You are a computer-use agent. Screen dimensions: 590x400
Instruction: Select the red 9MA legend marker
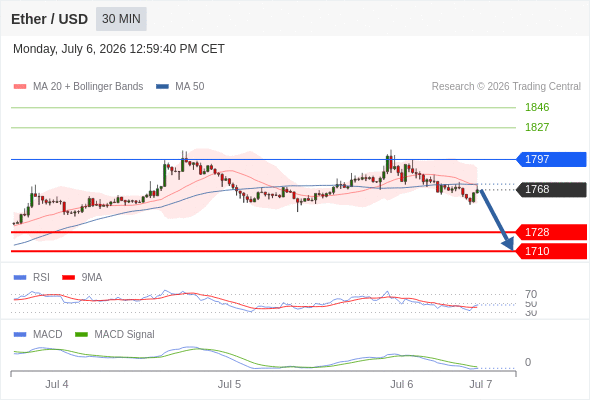tap(68, 278)
